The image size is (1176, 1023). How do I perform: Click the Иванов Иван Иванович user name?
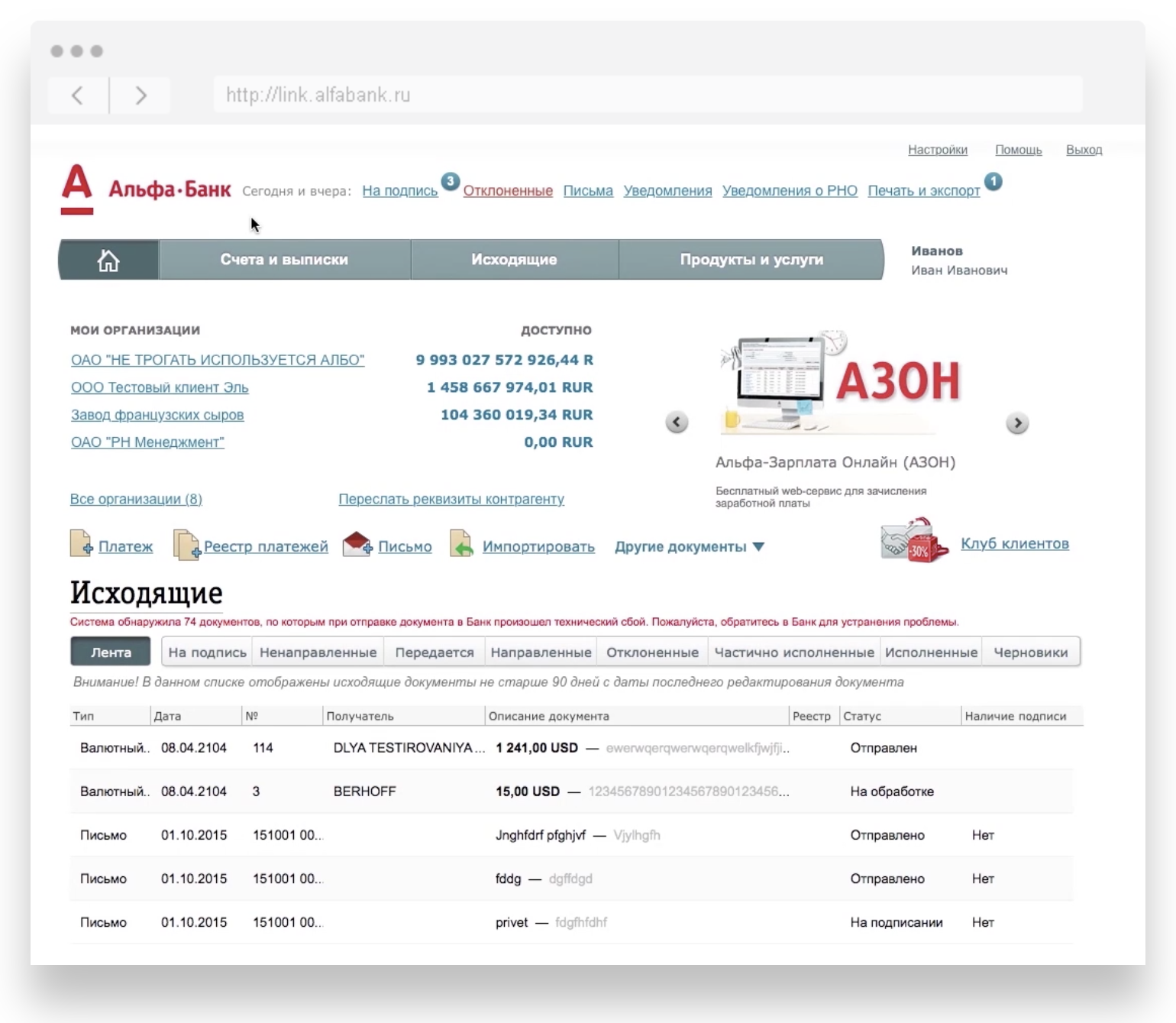959,261
